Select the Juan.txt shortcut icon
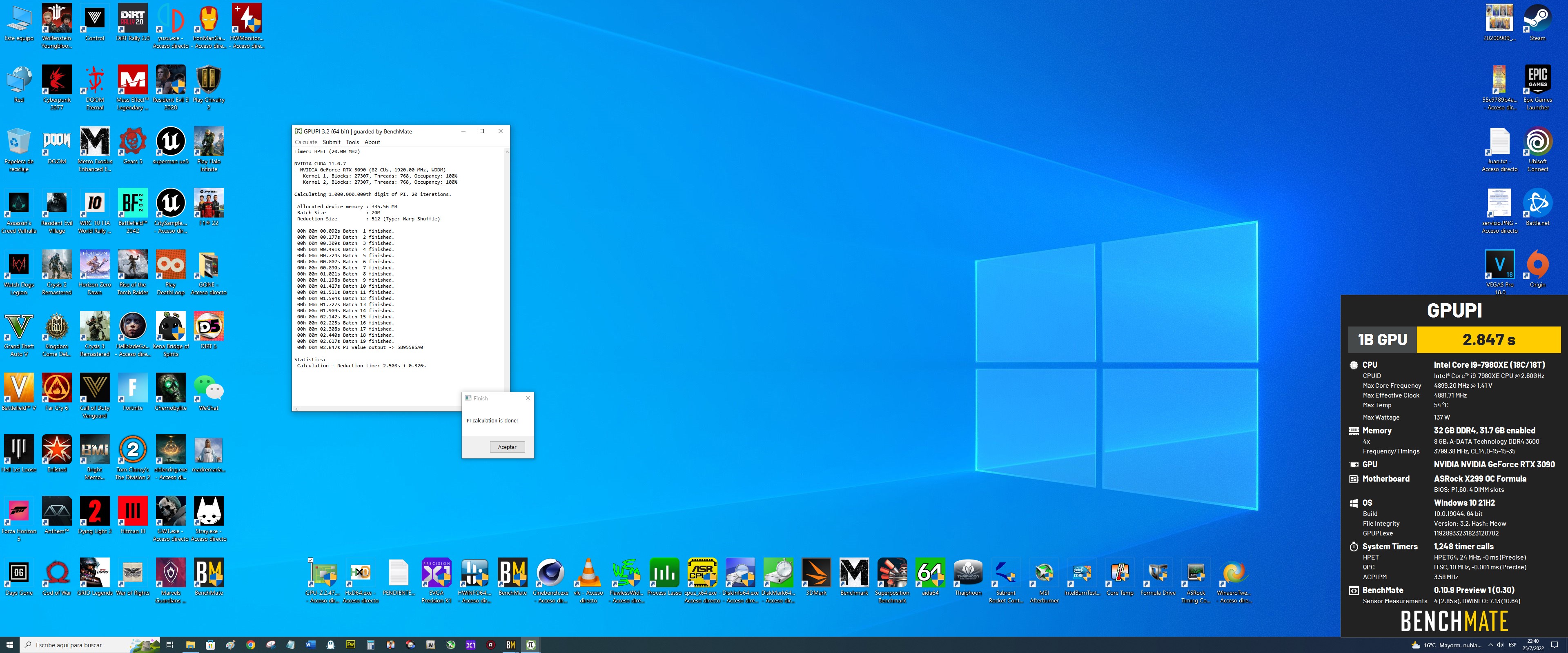1568x653 pixels. coord(1499,149)
